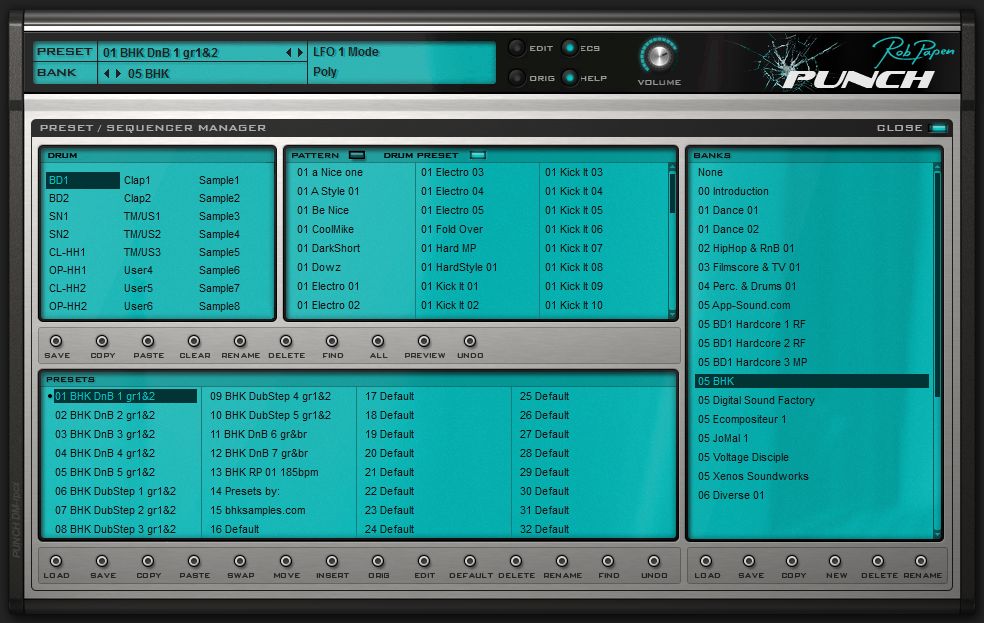Click the drum DELETE knob button

[286, 341]
